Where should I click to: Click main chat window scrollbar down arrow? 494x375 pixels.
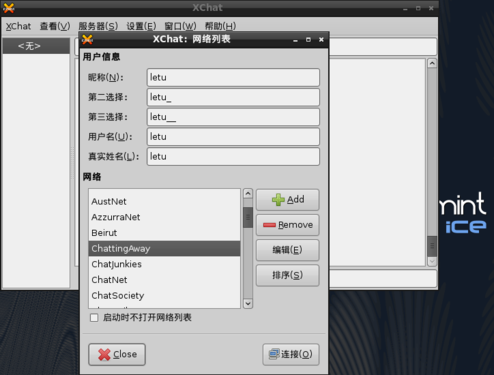coord(432,261)
